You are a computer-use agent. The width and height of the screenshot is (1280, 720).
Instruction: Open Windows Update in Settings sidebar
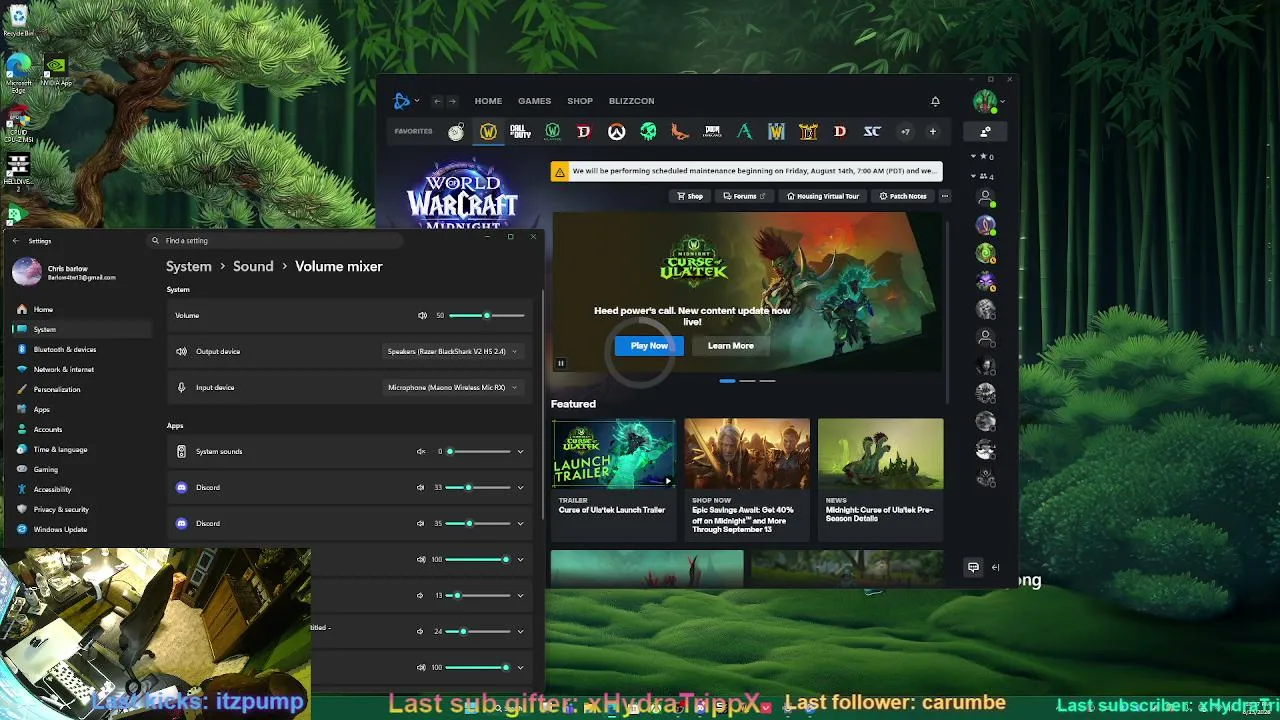click(x=60, y=529)
